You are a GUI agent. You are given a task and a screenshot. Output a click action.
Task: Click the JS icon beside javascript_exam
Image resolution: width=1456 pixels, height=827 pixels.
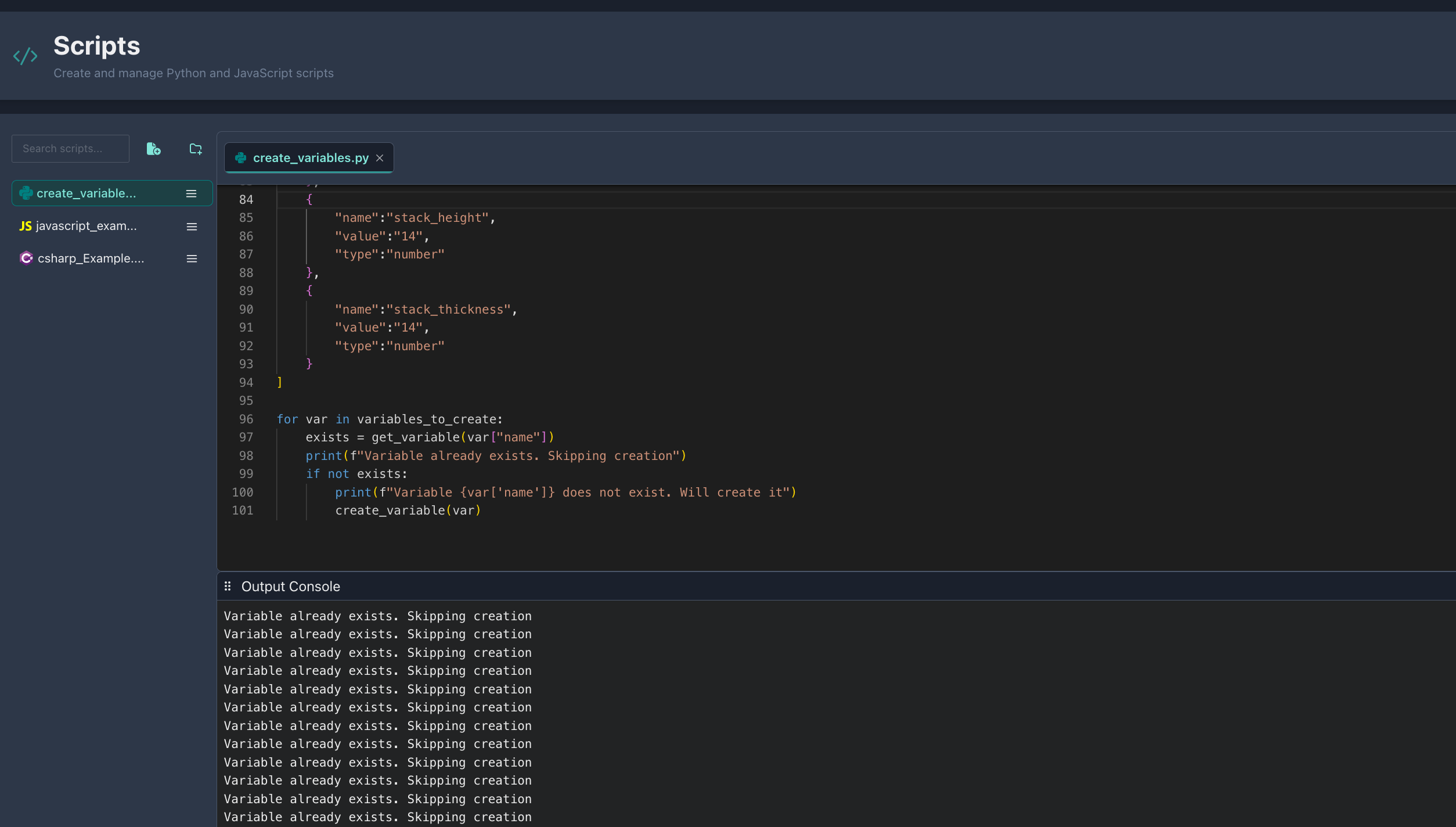pyautogui.click(x=25, y=226)
